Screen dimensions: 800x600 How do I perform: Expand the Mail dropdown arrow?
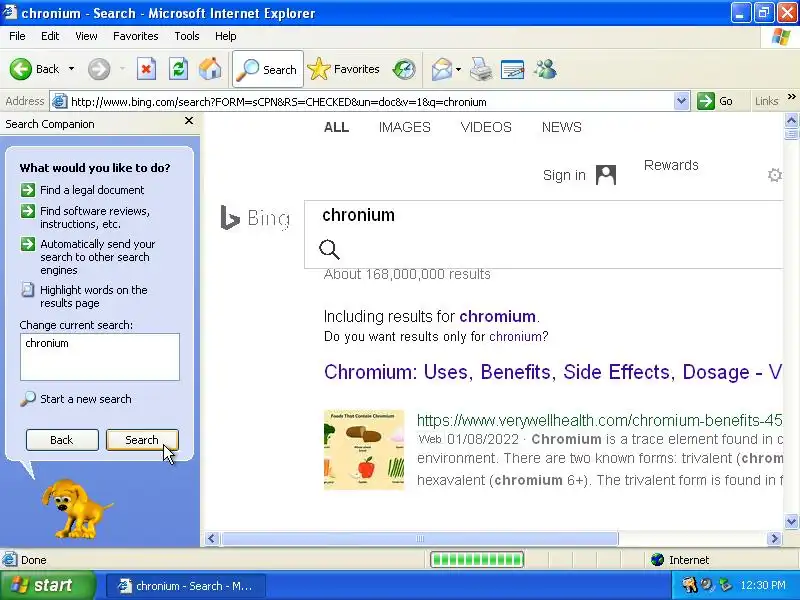[458, 69]
